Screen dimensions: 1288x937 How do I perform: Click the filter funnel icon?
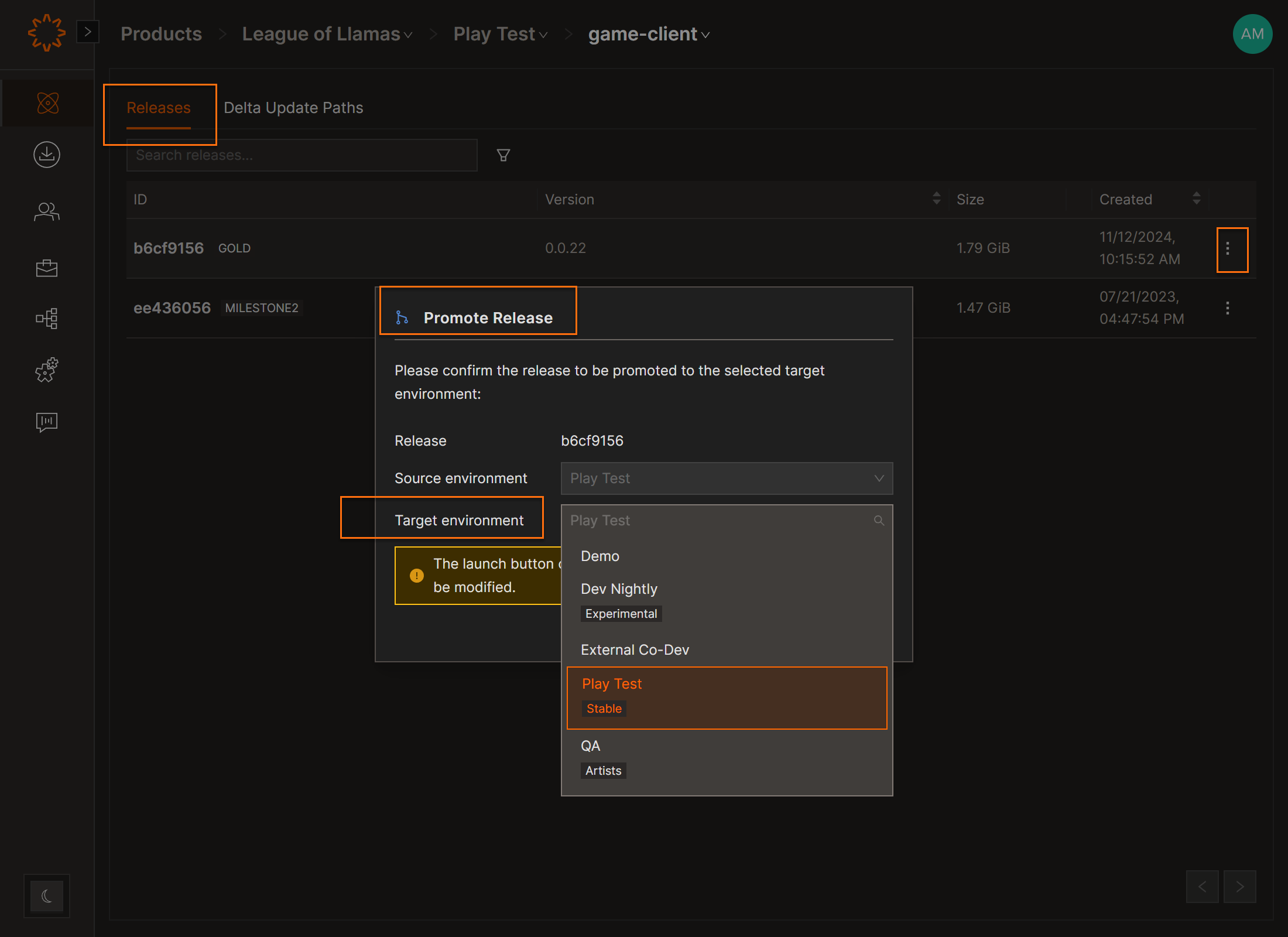point(503,155)
